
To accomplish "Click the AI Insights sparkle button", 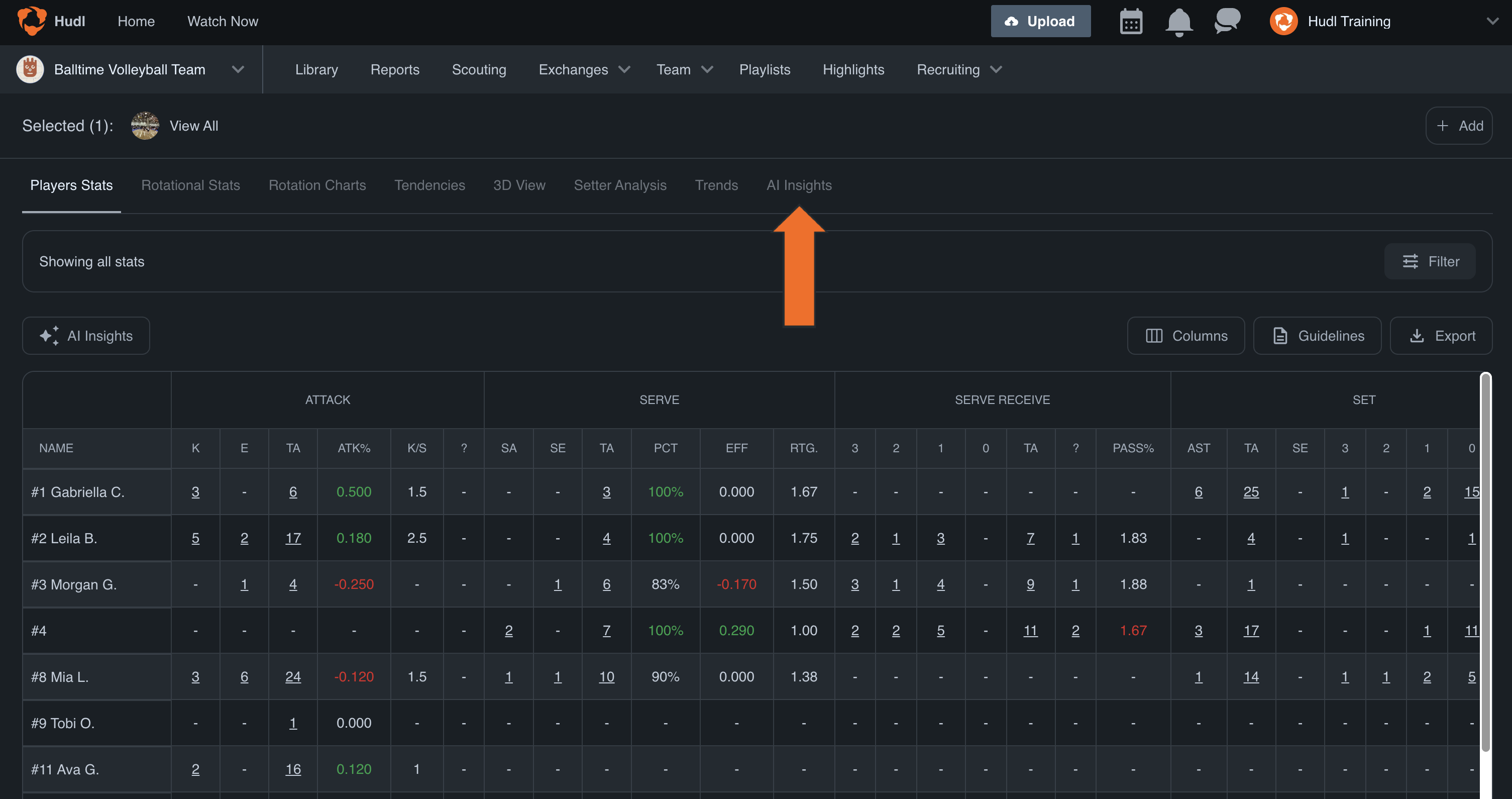I will tap(86, 336).
